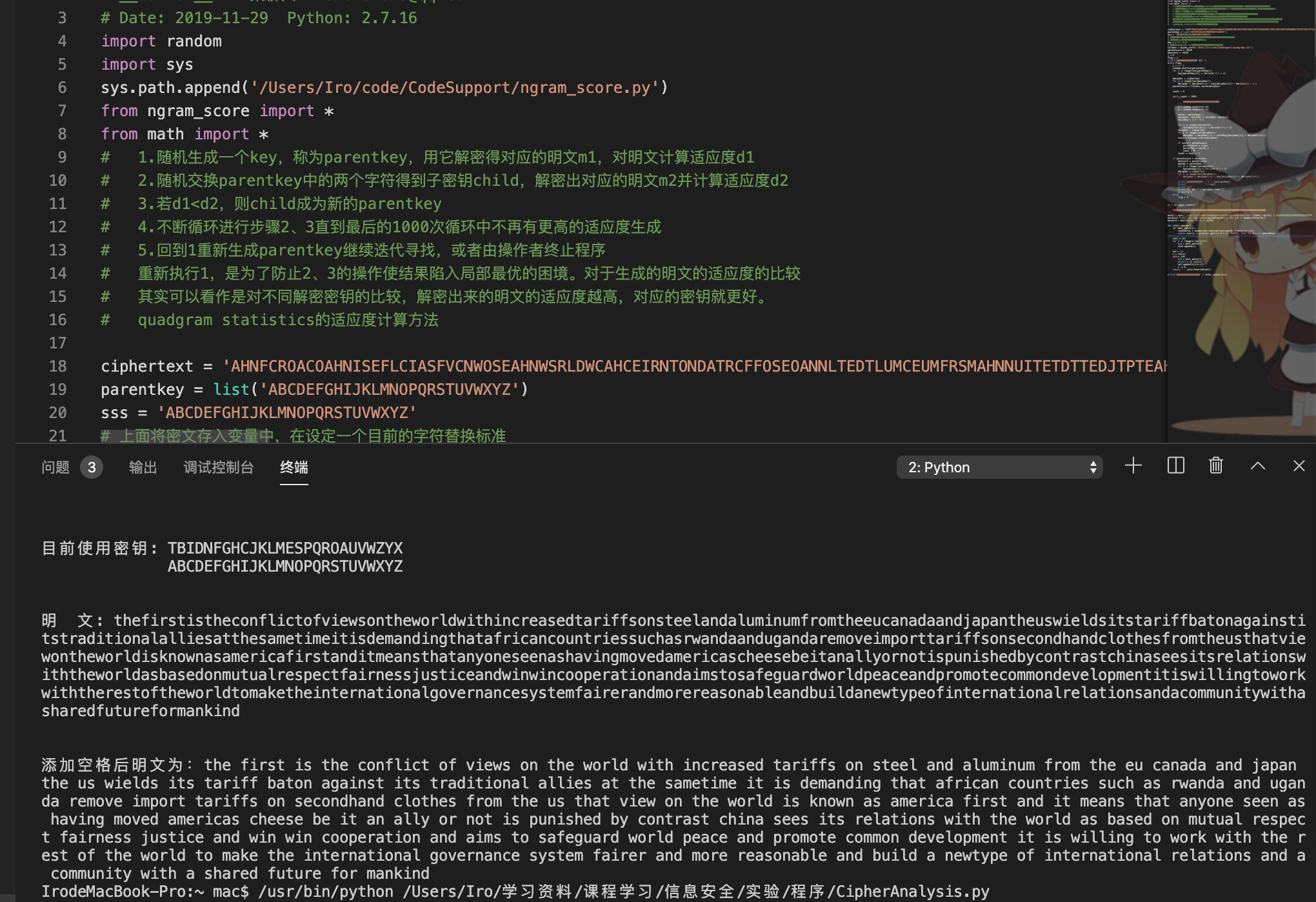This screenshot has height=902, width=1316.
Task: Open the '2: Python' terminal selector dropdown
Action: (999, 467)
